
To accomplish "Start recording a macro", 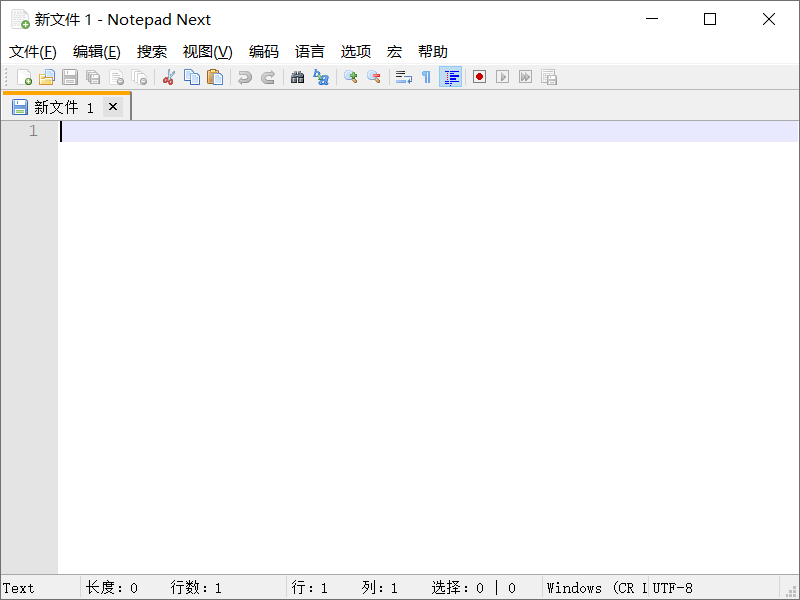I will point(479,77).
